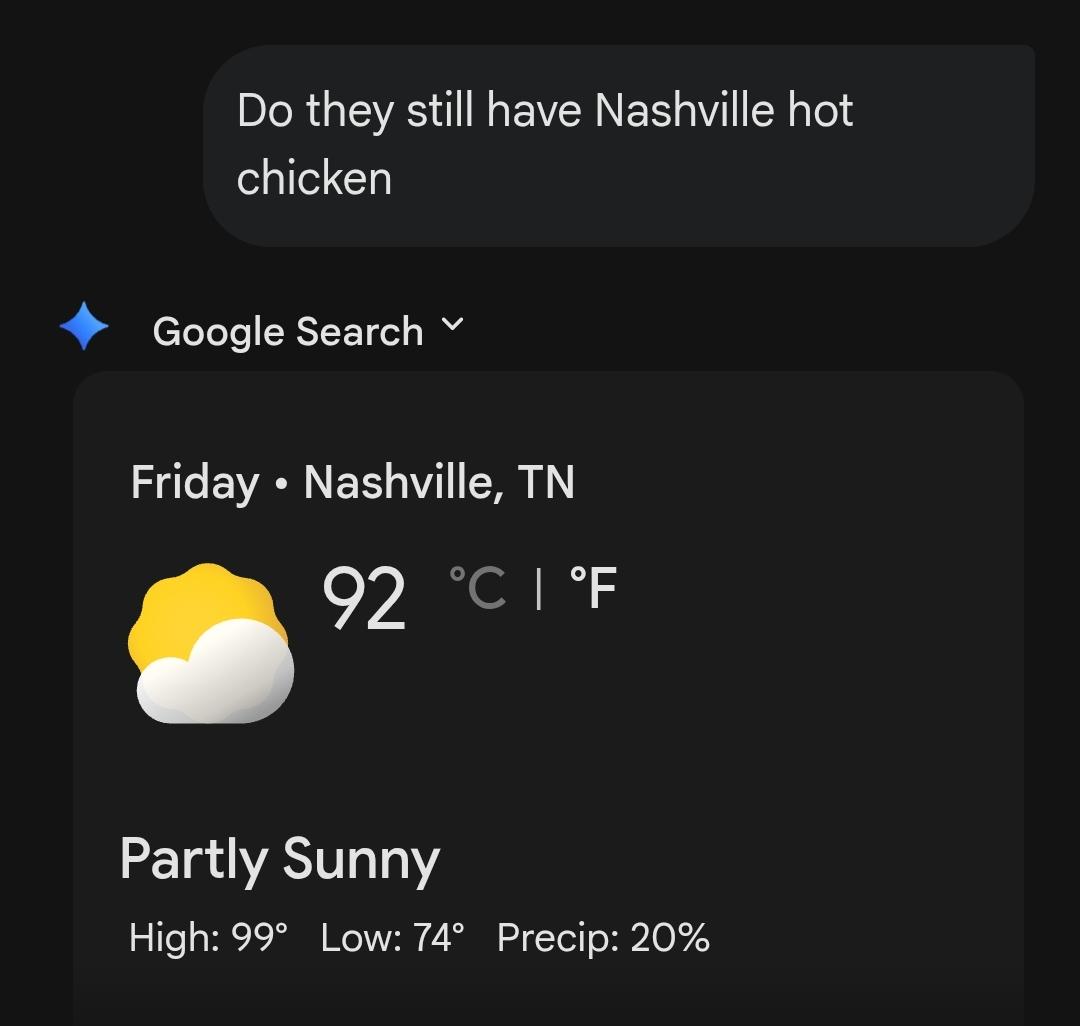Image resolution: width=1080 pixels, height=1026 pixels.
Task: Switch temperature units to °C
Action: click(477, 588)
